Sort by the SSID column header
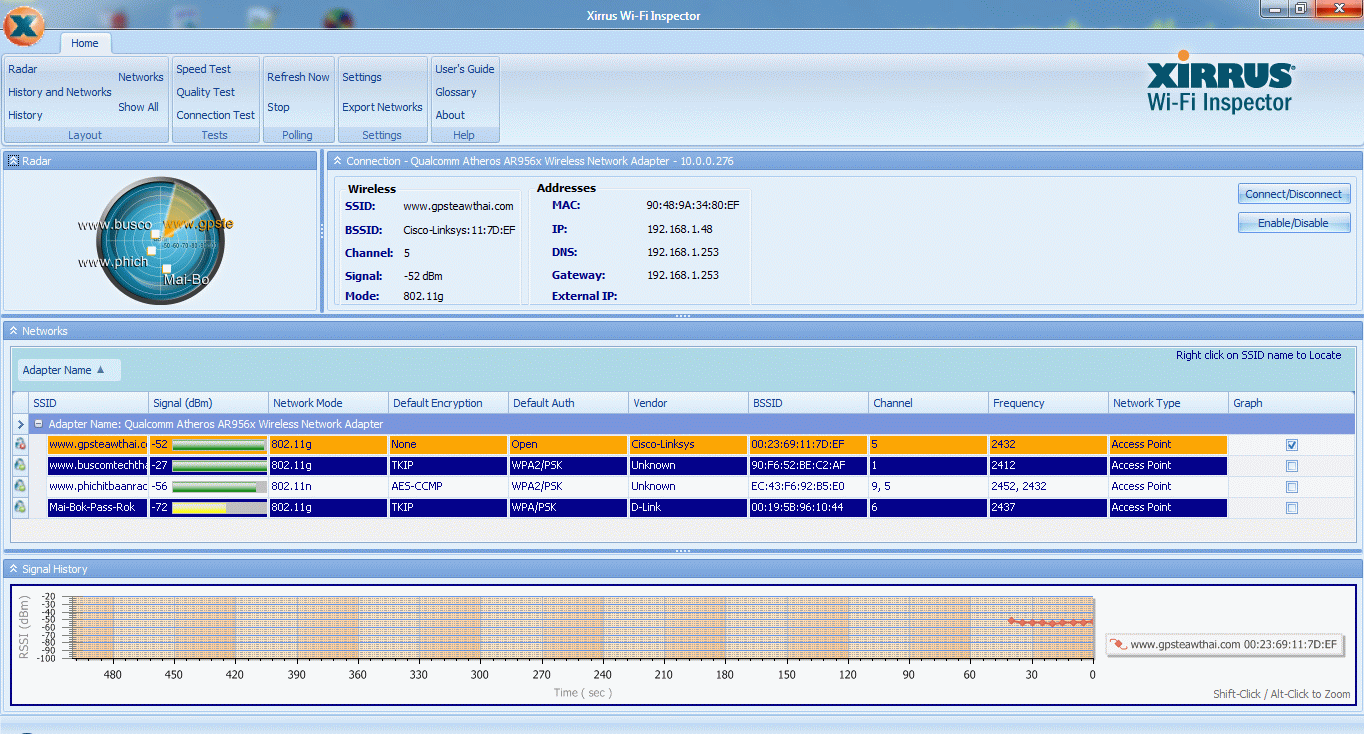 pyautogui.click(x=89, y=403)
